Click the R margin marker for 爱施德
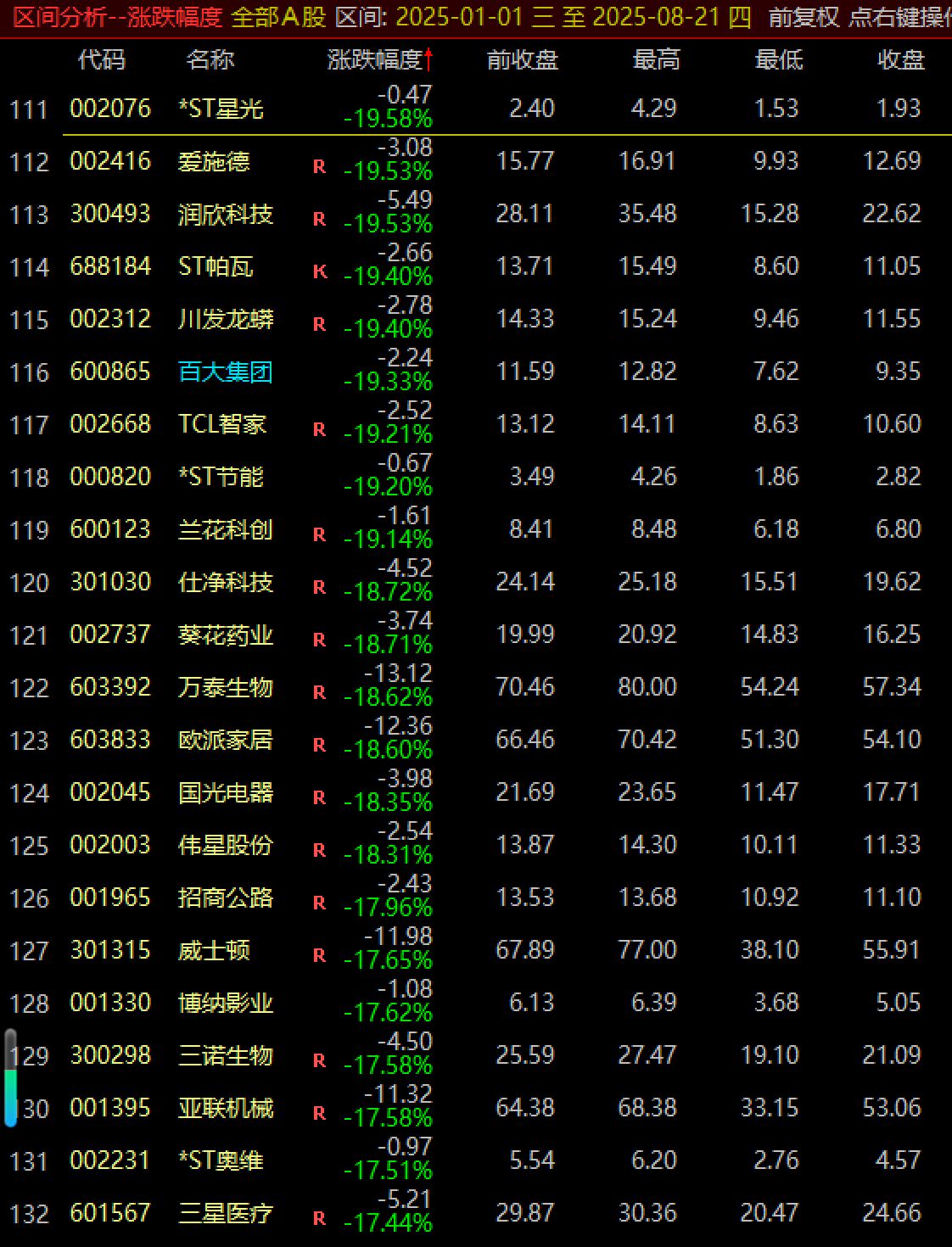 (319, 167)
